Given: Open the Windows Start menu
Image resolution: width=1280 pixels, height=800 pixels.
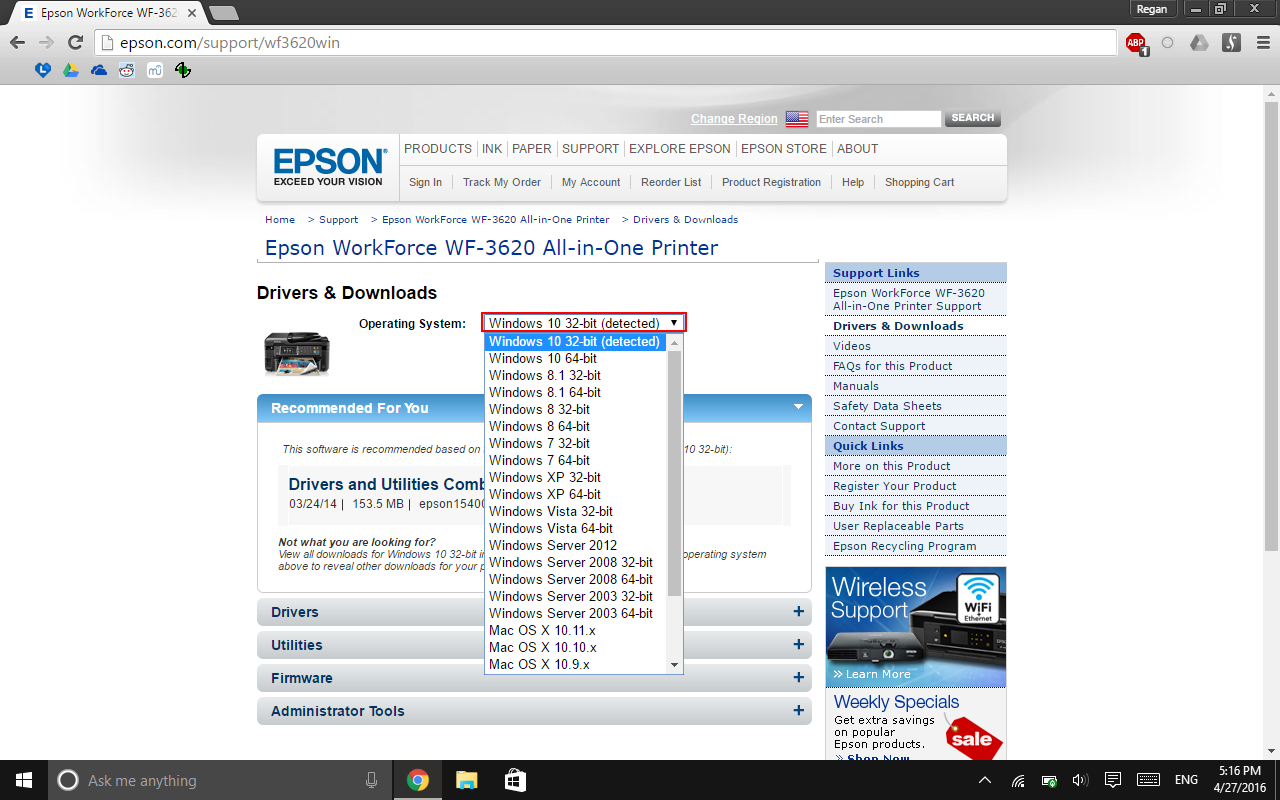Looking at the screenshot, I should [24, 780].
